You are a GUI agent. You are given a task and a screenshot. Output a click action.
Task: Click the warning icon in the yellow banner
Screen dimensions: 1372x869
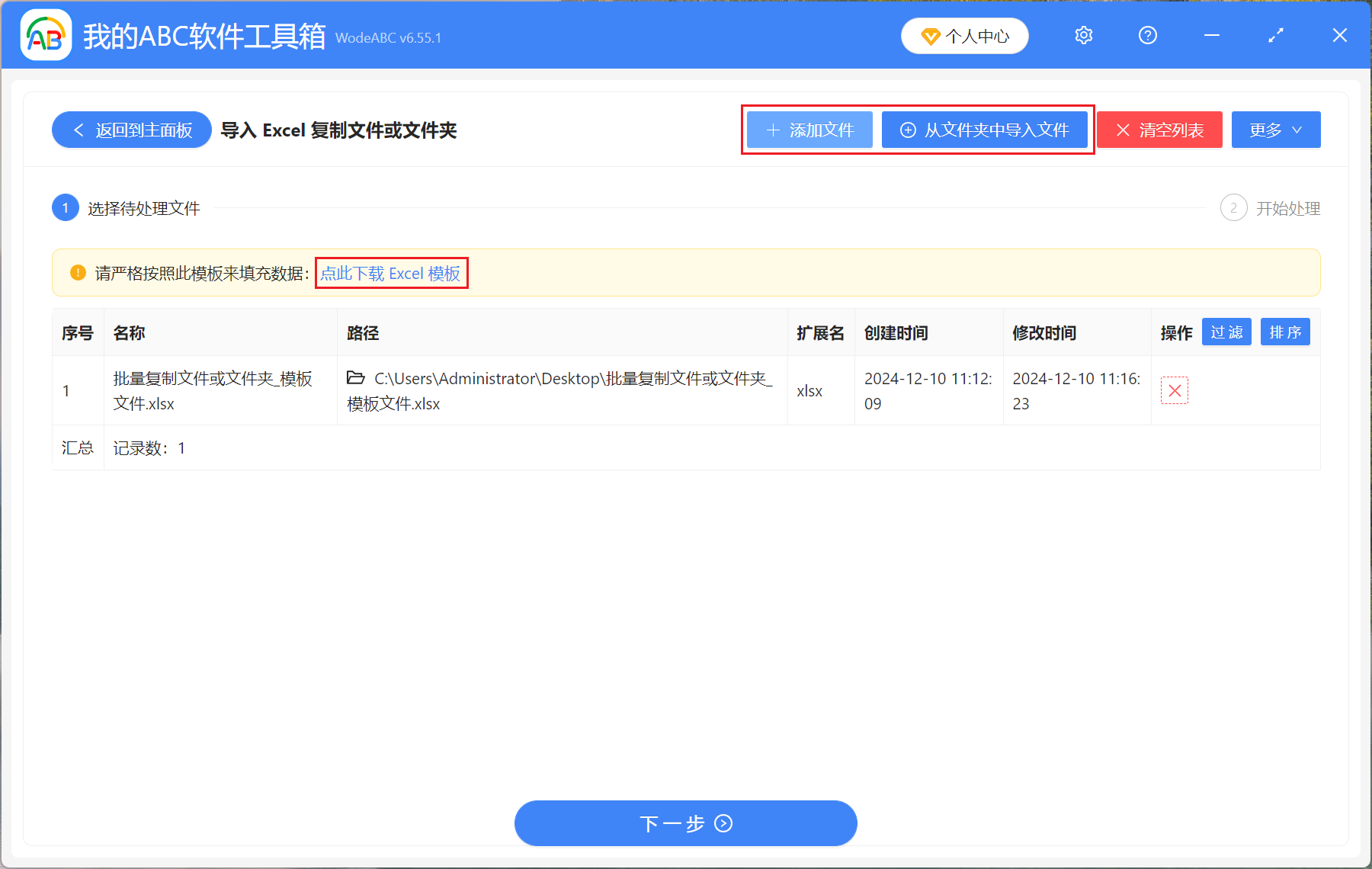(77, 272)
